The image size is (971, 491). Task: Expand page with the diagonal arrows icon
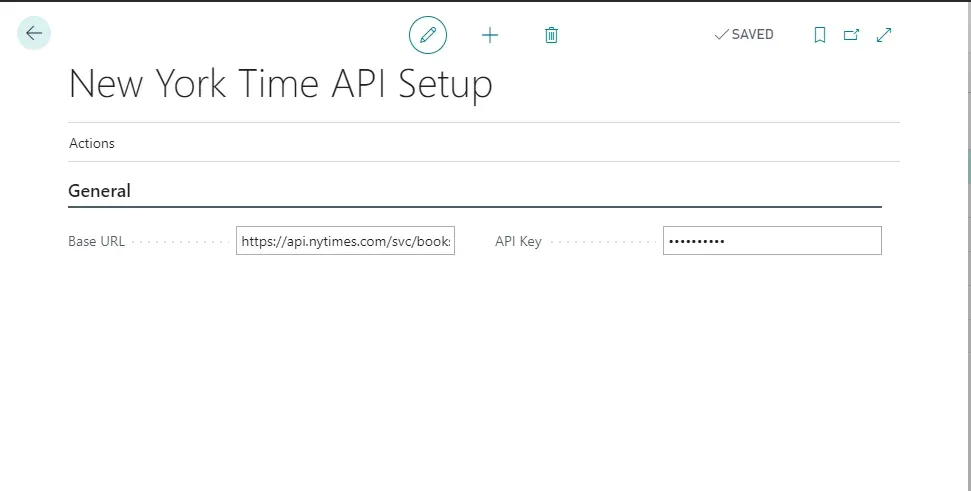pyautogui.click(x=884, y=35)
